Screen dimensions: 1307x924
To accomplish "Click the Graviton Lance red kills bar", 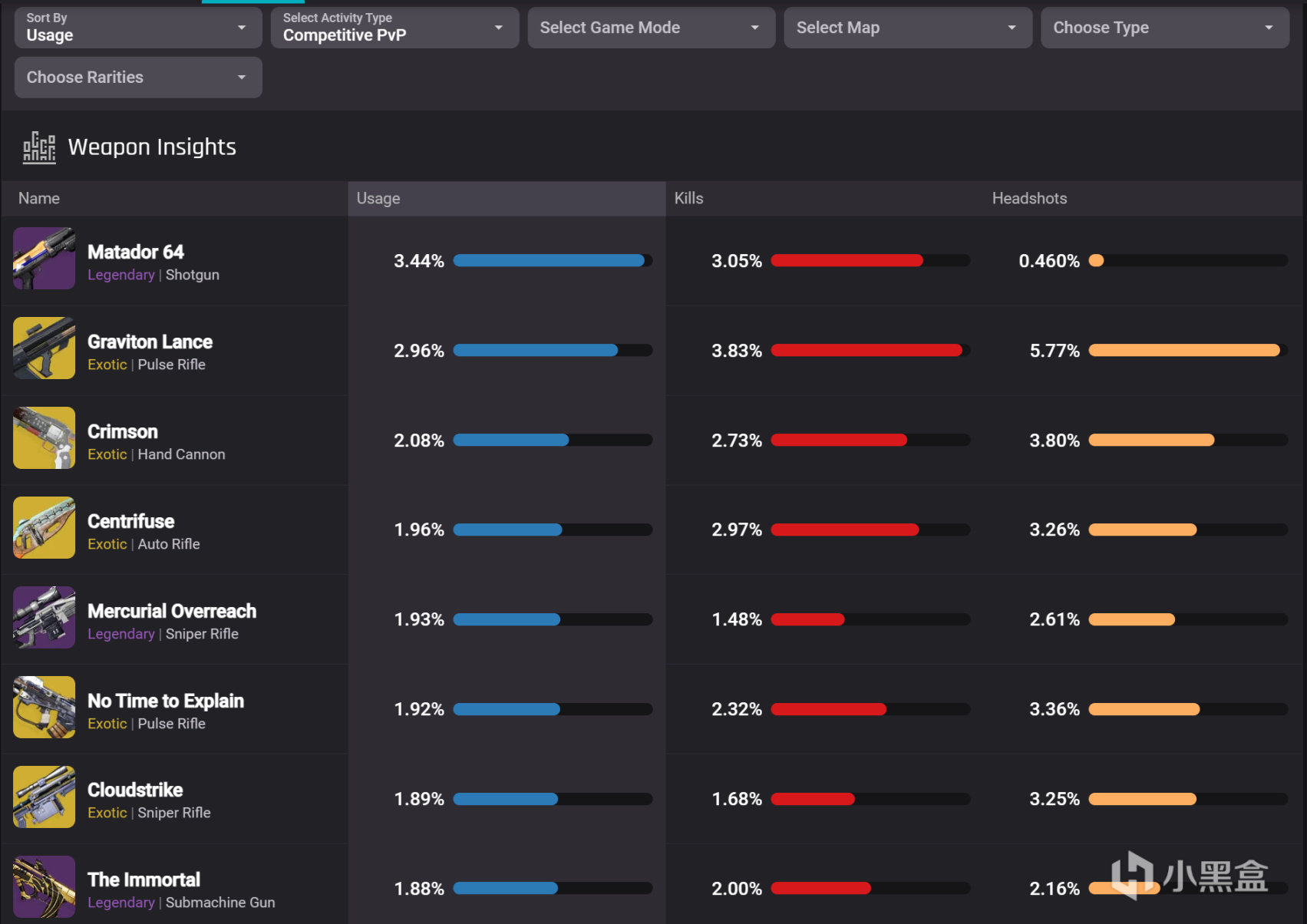I will 866,351.
